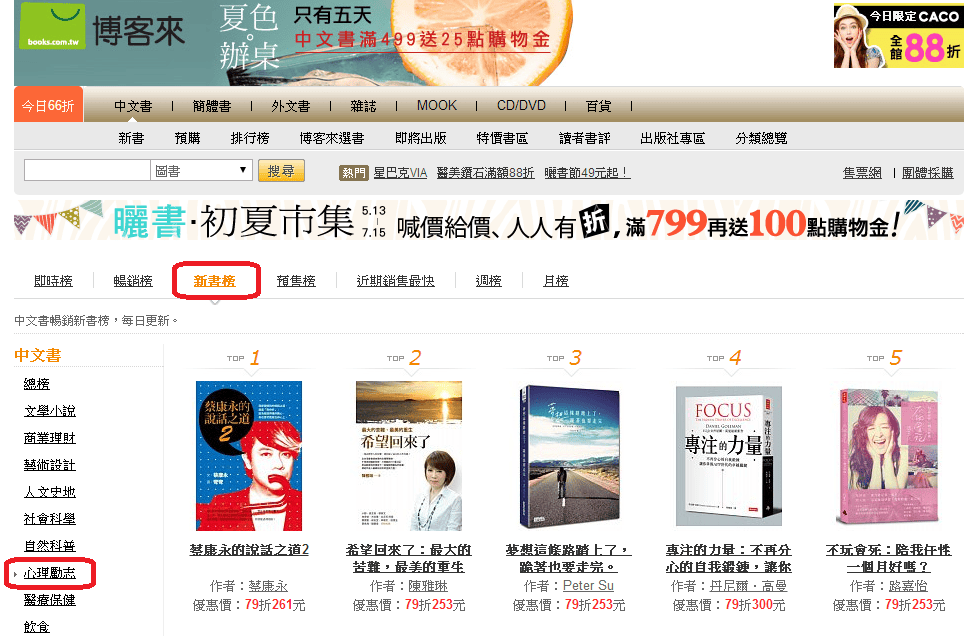Click the books.com.tw green logo
Image resolution: width=974 pixels, height=636 pixels.
(x=53, y=27)
